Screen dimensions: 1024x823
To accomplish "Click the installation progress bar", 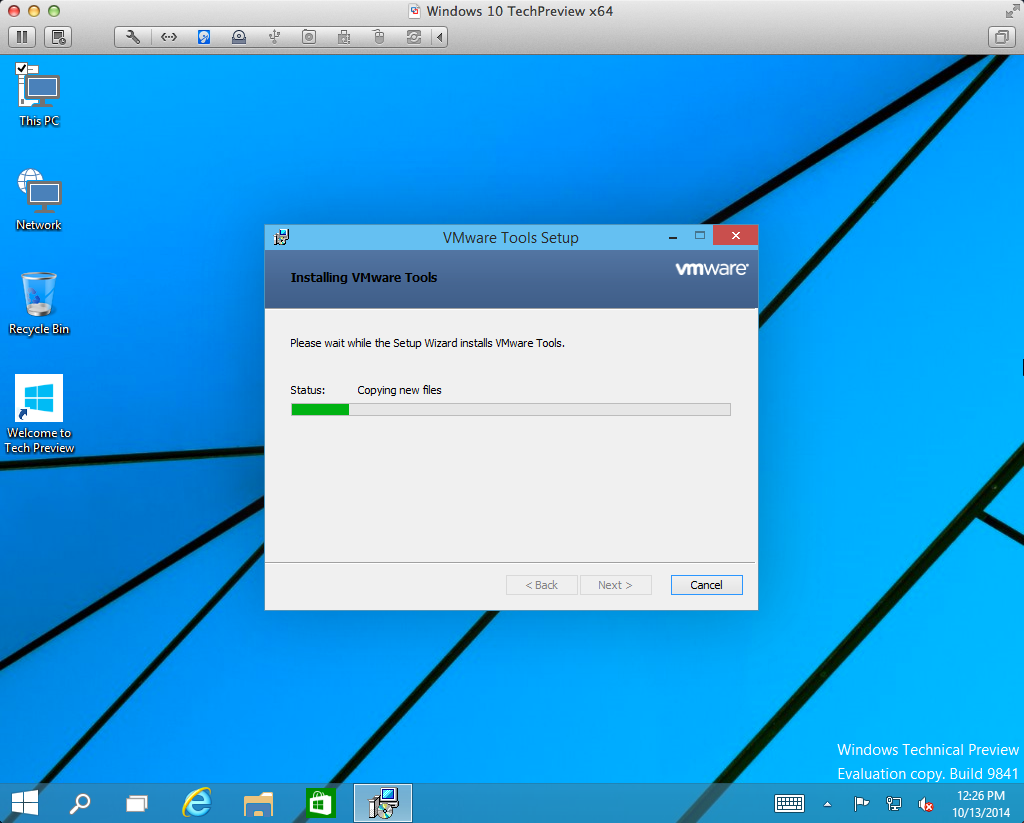I will pos(511,410).
